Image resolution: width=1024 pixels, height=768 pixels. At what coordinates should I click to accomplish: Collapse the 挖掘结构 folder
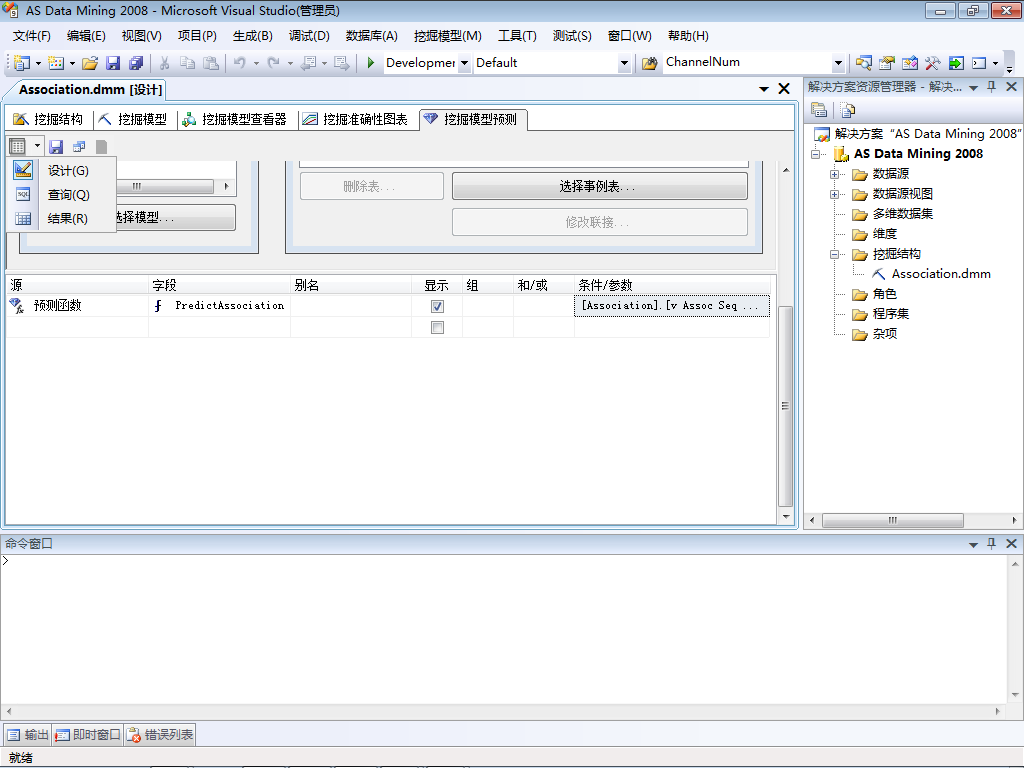click(x=834, y=254)
